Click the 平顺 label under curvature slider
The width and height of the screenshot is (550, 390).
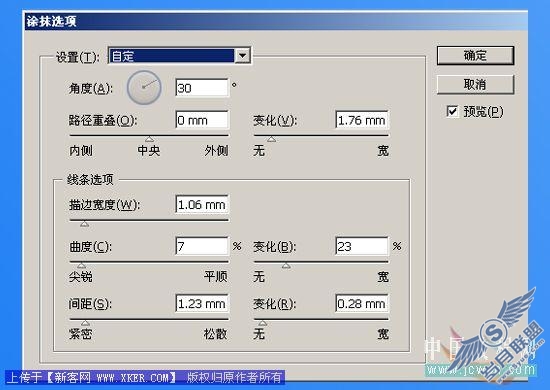pyautogui.click(x=216, y=277)
